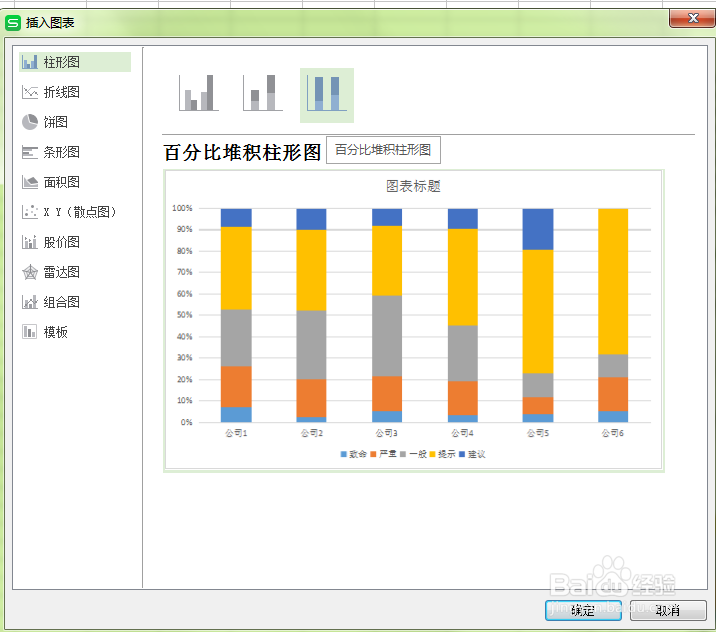
Task: Click the 公司5 axis label
Action: (x=538, y=433)
